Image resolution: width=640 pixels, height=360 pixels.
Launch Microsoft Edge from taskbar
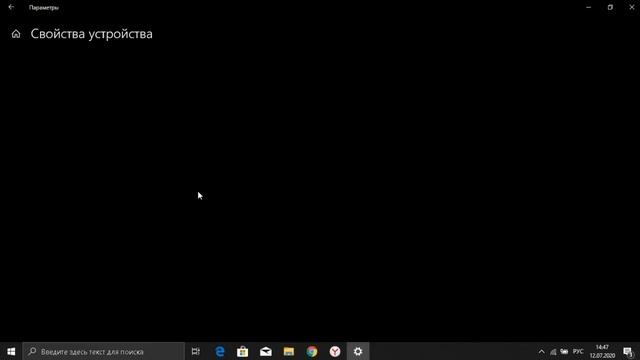(x=220, y=351)
